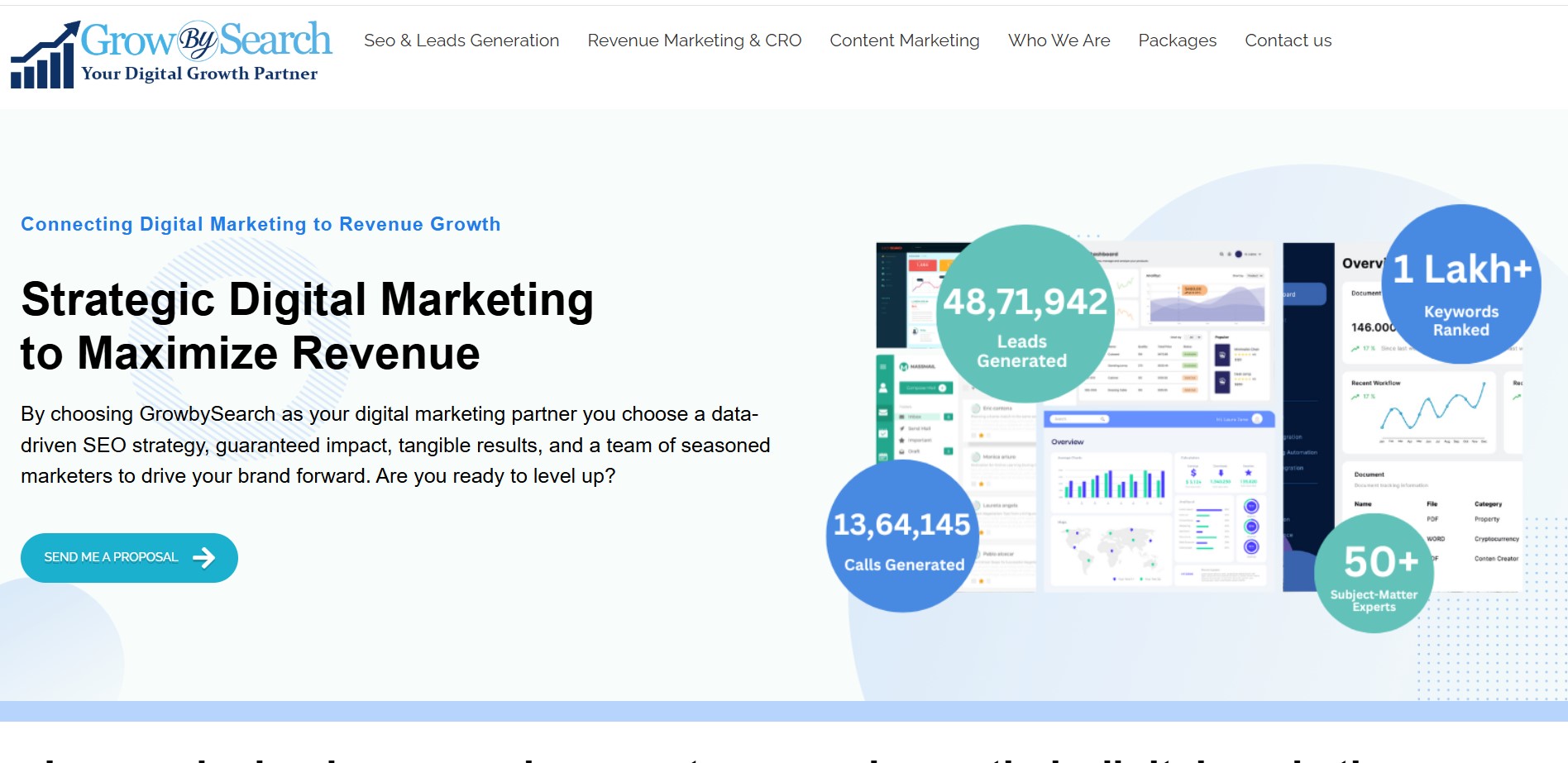Click the 13,64,145 Calls Generated circle
The height and width of the screenshot is (763, 1568).
pos(902,536)
